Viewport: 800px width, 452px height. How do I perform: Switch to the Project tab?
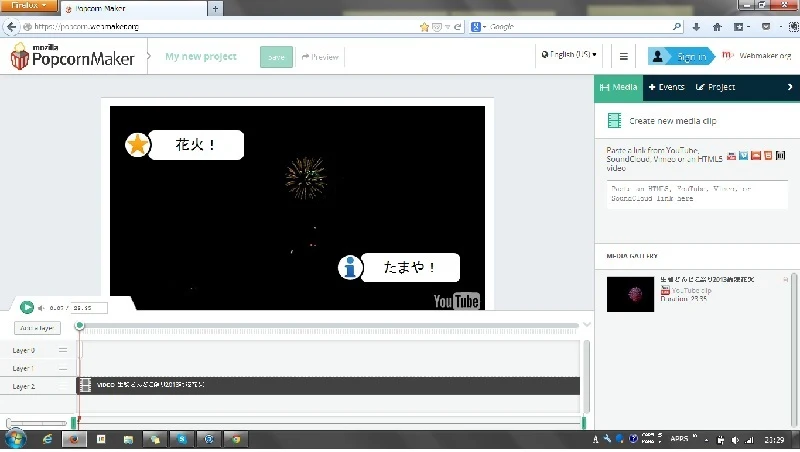715,87
